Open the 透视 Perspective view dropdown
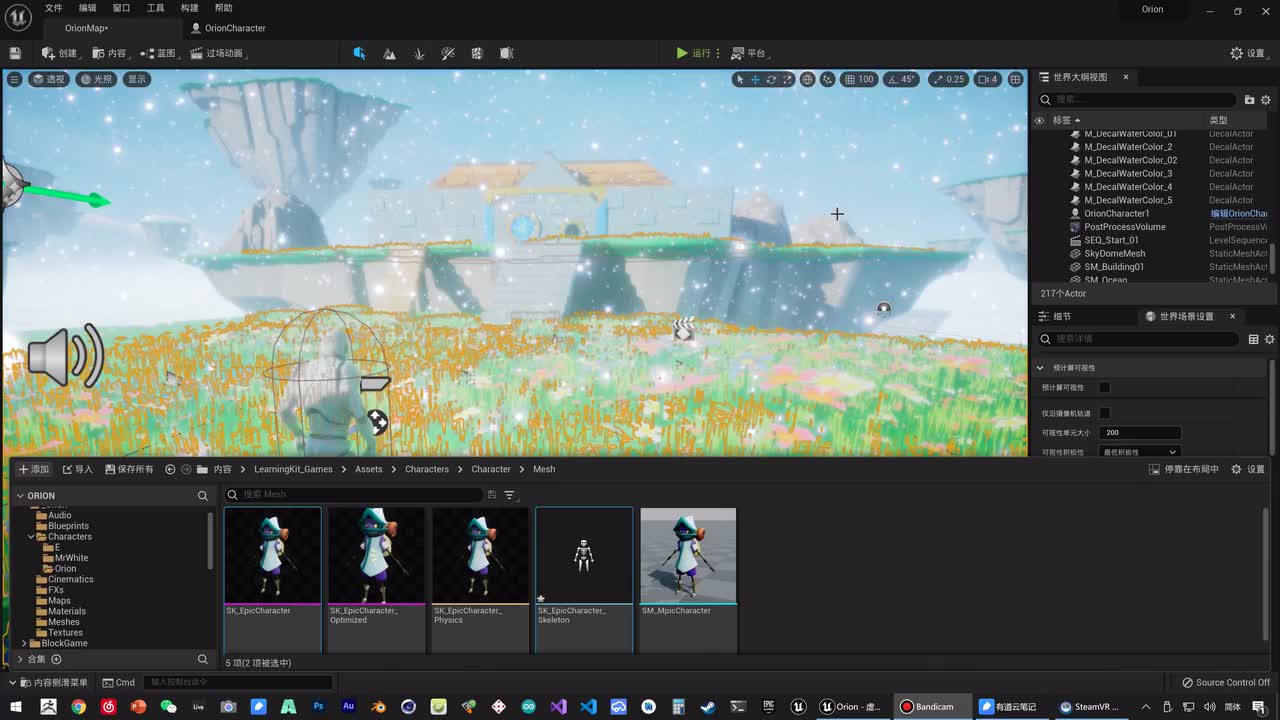 click(49, 79)
